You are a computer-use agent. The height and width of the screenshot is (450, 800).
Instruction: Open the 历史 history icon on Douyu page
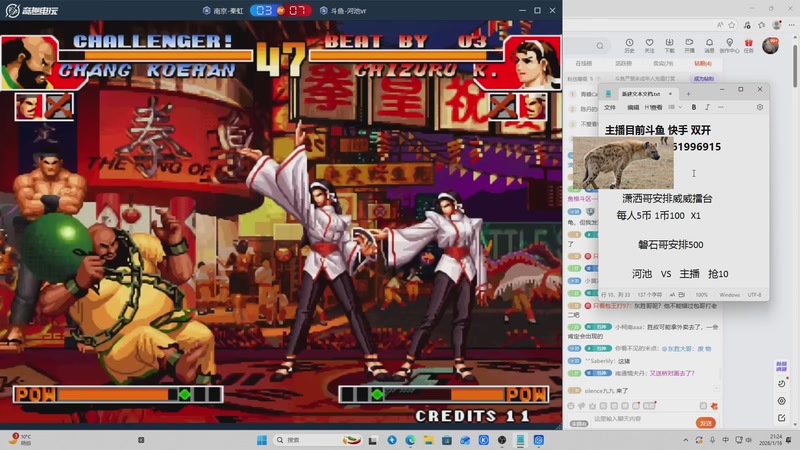[x=629, y=45]
